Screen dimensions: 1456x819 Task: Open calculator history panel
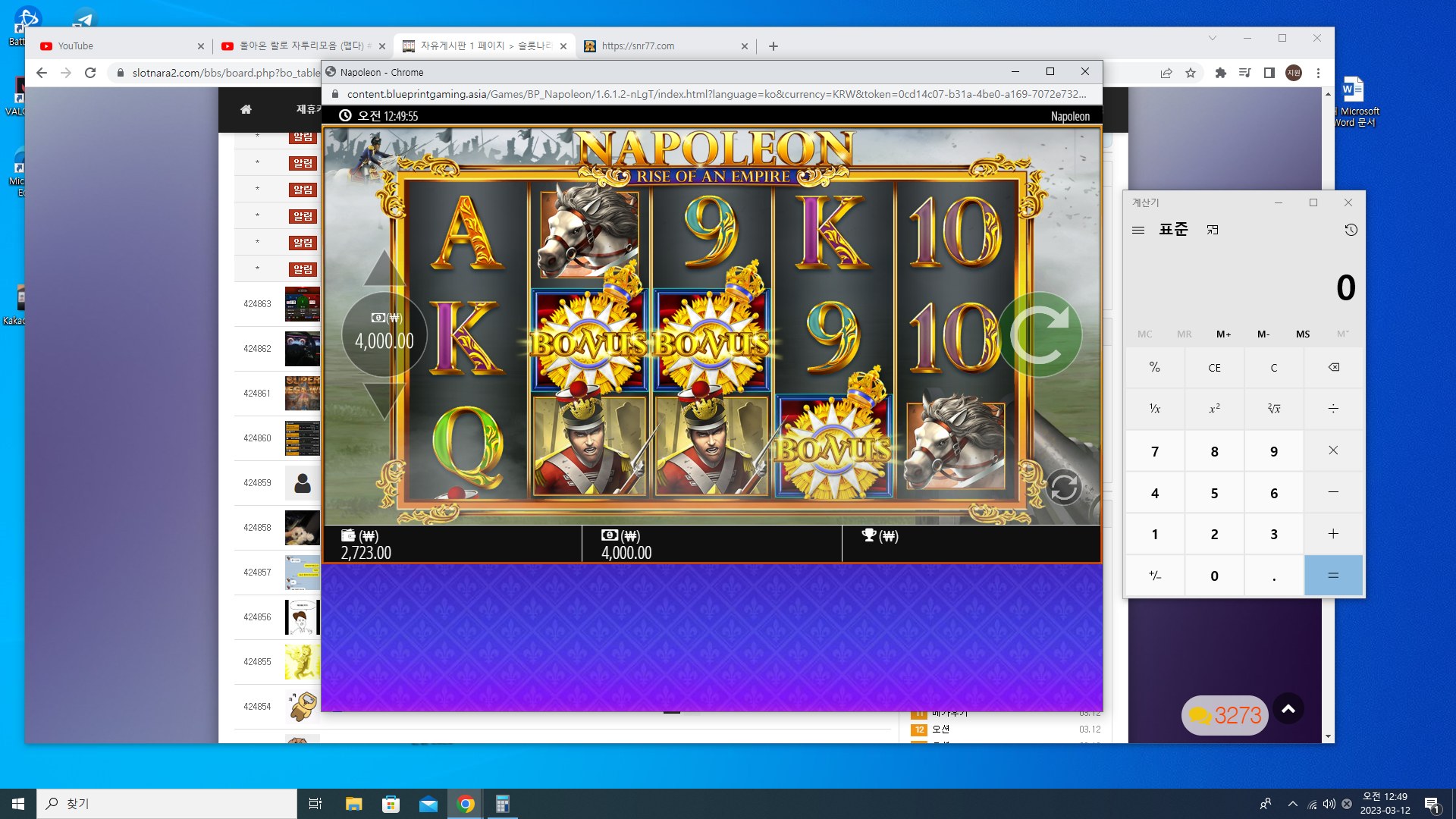[x=1351, y=230]
